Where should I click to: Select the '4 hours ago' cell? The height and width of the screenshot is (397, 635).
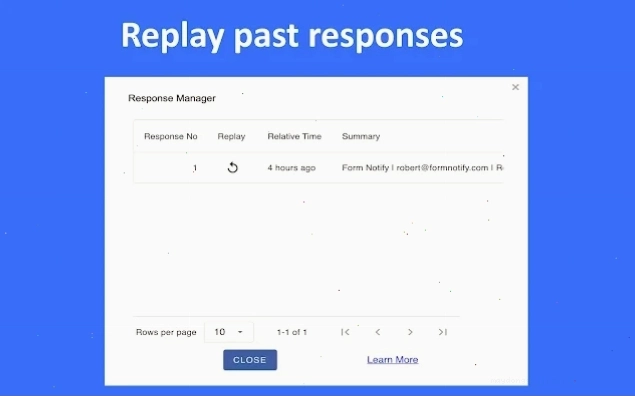pyautogui.click(x=291, y=168)
